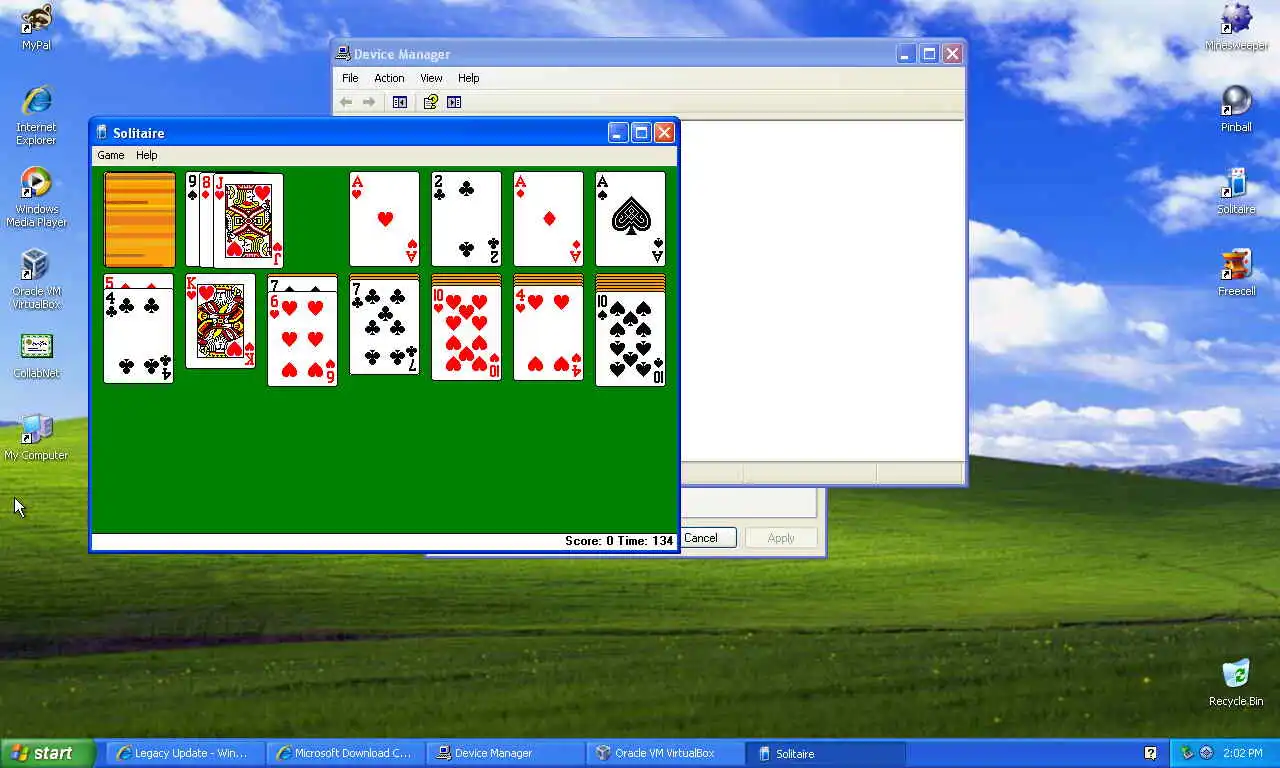Click the 2 of clubs foundation card
This screenshot has width=1280, height=768.
(467, 219)
